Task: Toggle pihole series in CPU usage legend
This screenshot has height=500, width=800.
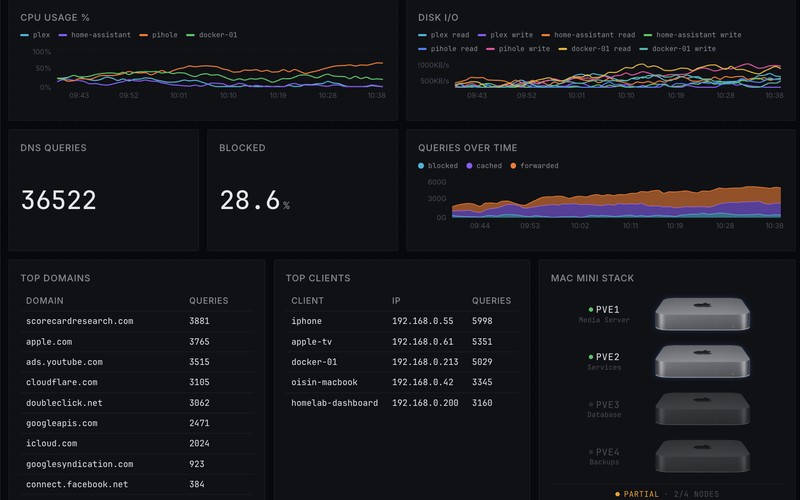Action: pos(159,35)
